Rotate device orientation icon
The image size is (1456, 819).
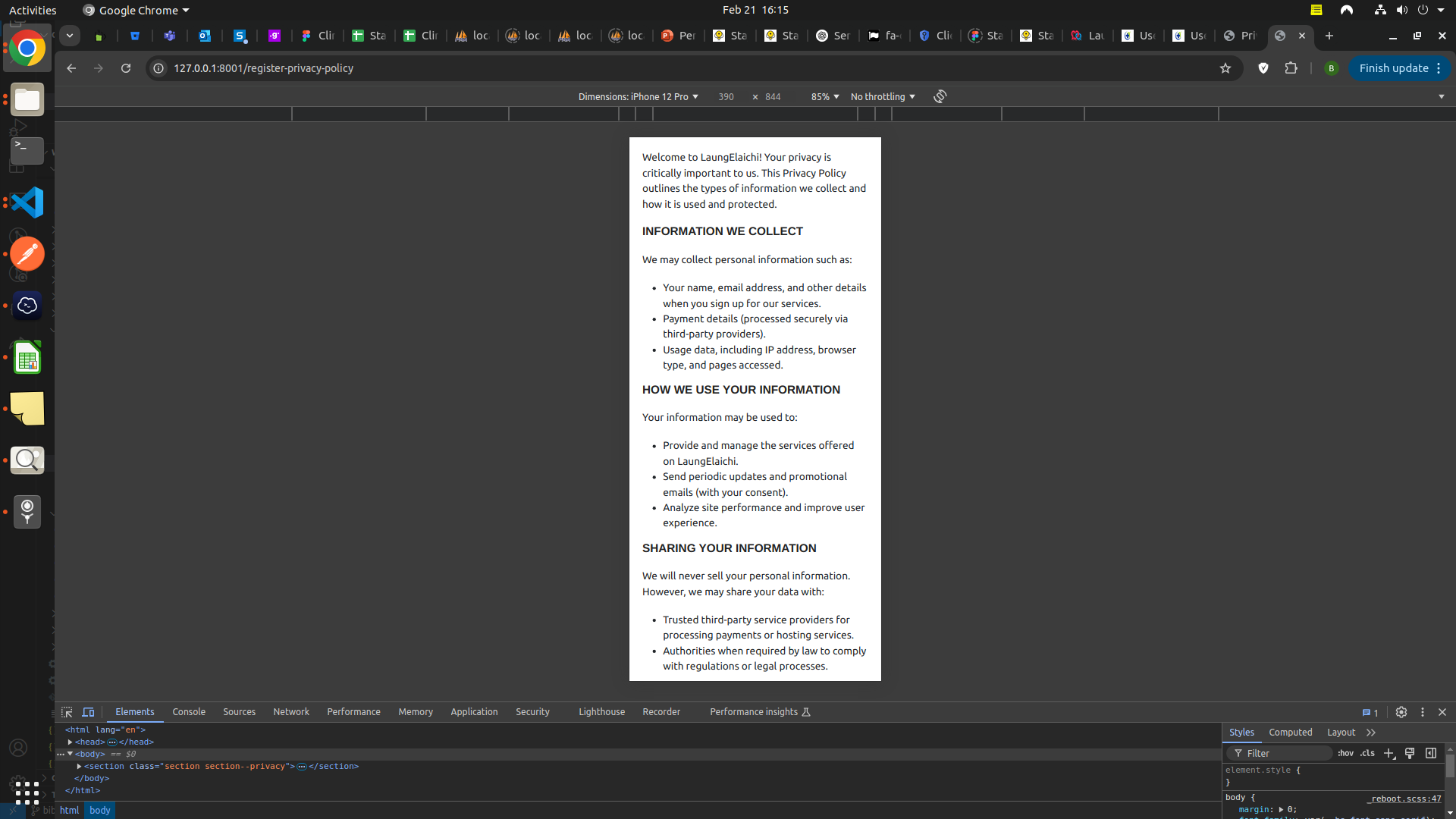click(940, 96)
